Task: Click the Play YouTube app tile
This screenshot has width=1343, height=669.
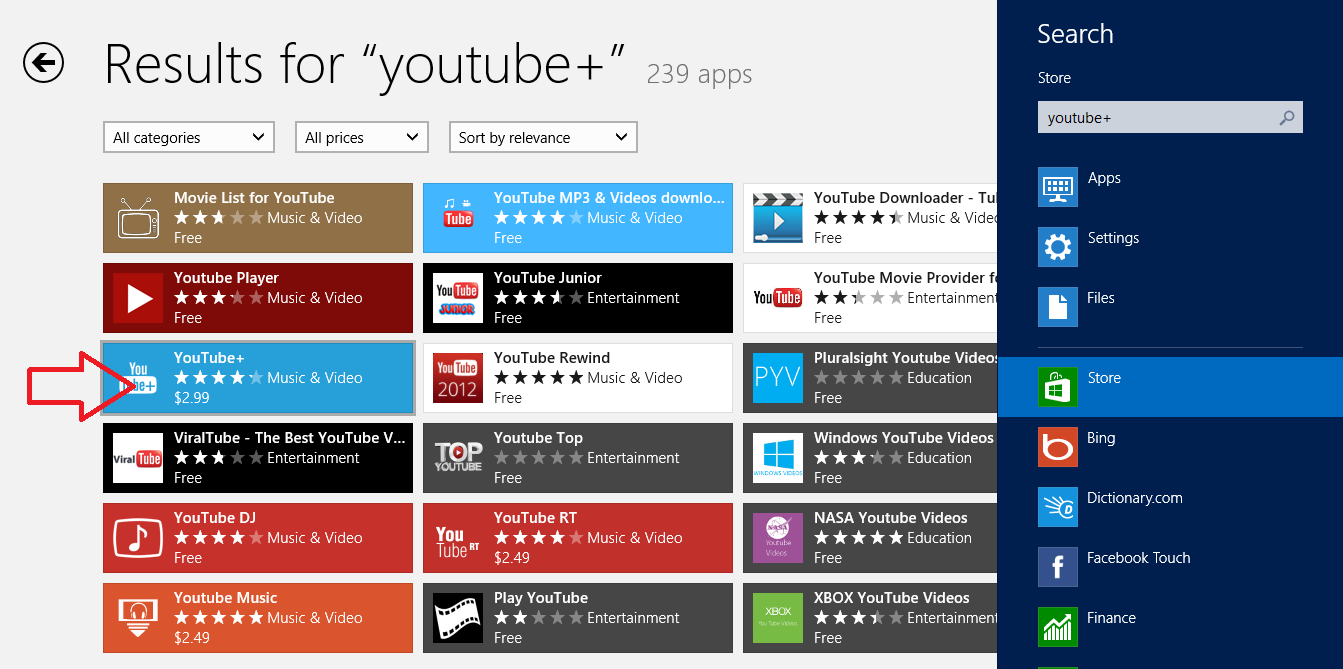Action: pos(577,618)
